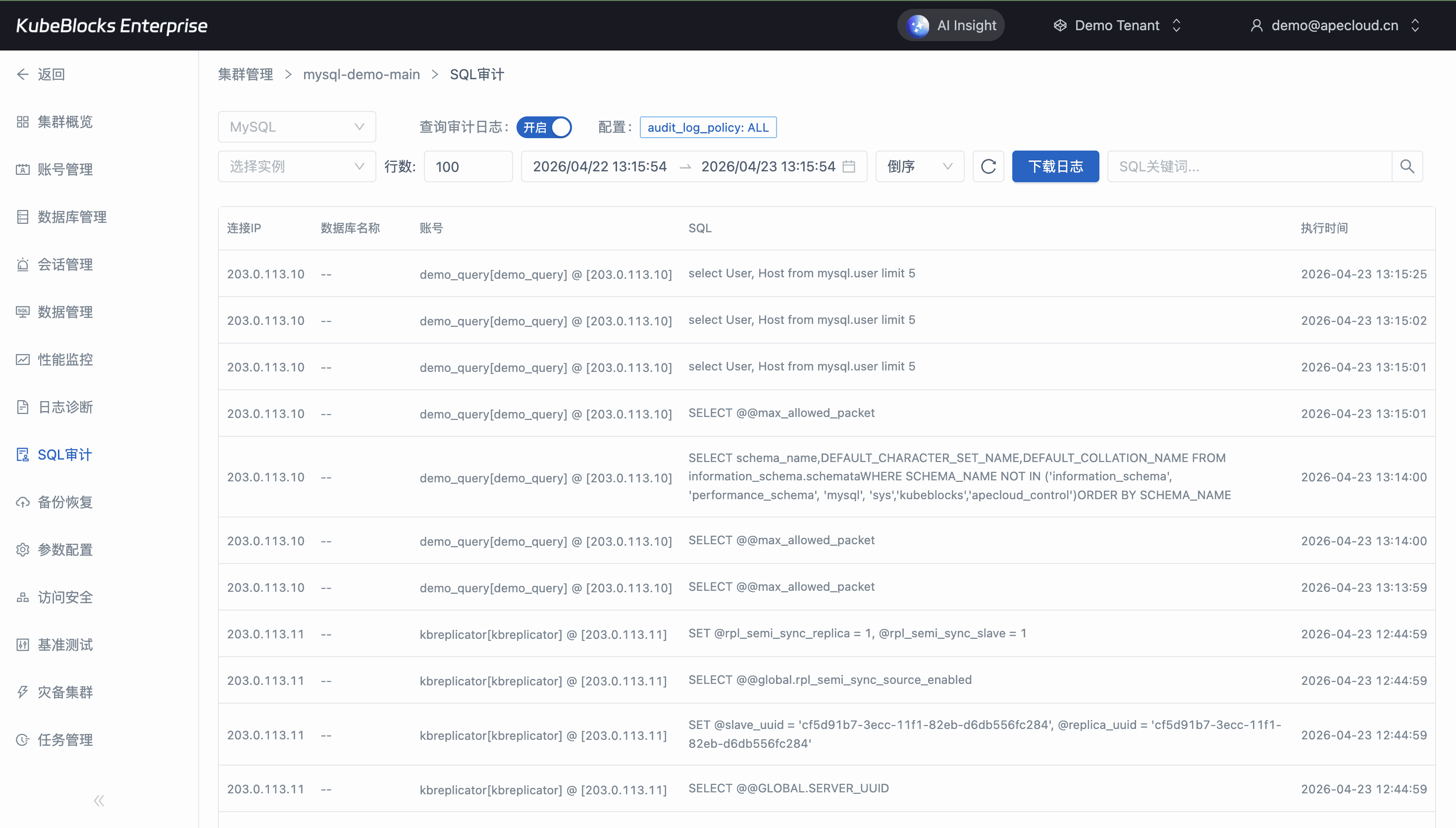Viewport: 1456px width, 828px height.
Task: Click the AI Insight icon
Action: point(918,26)
